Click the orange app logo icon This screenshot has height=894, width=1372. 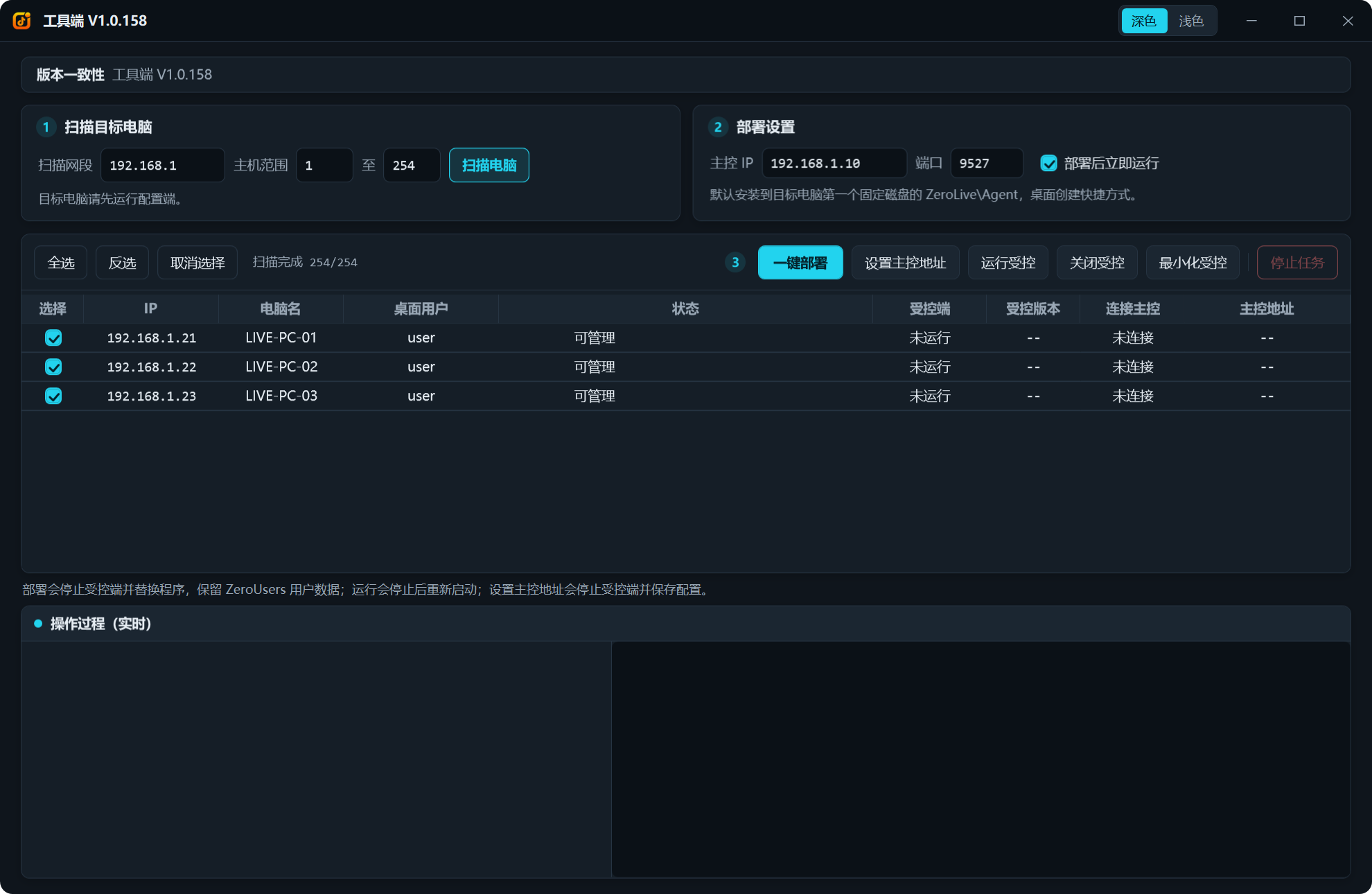(22, 21)
